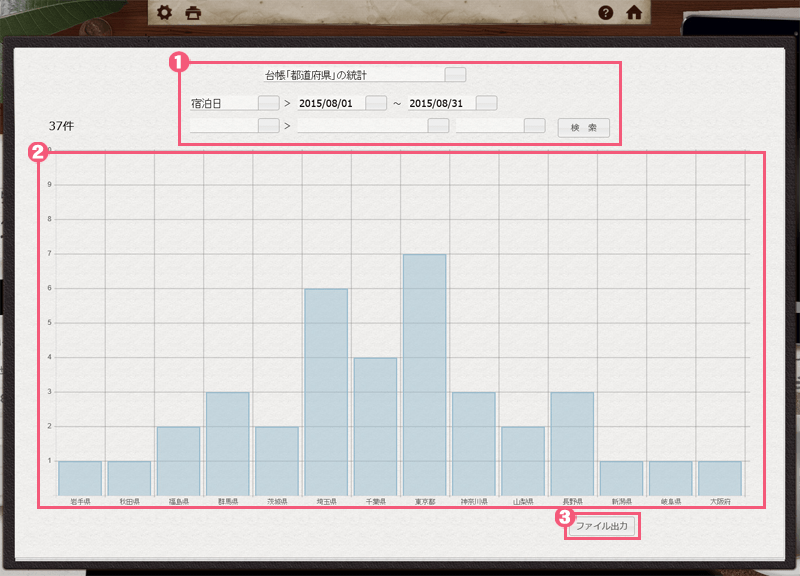Select the 埼玉県 bar in chart

(x=326, y=391)
